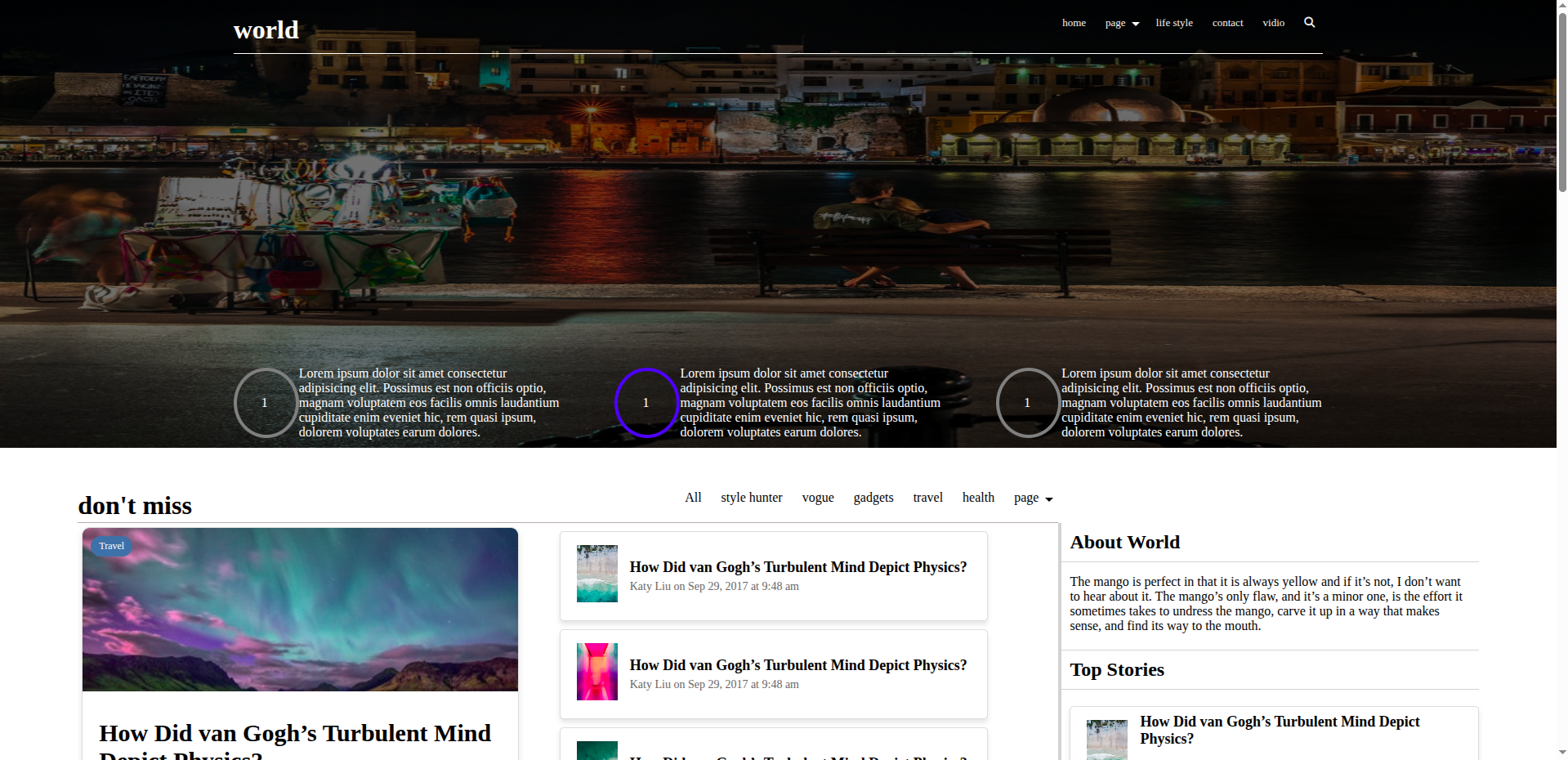Expand the page dropdown in filter bar
1568x760 pixels.
point(1033,498)
